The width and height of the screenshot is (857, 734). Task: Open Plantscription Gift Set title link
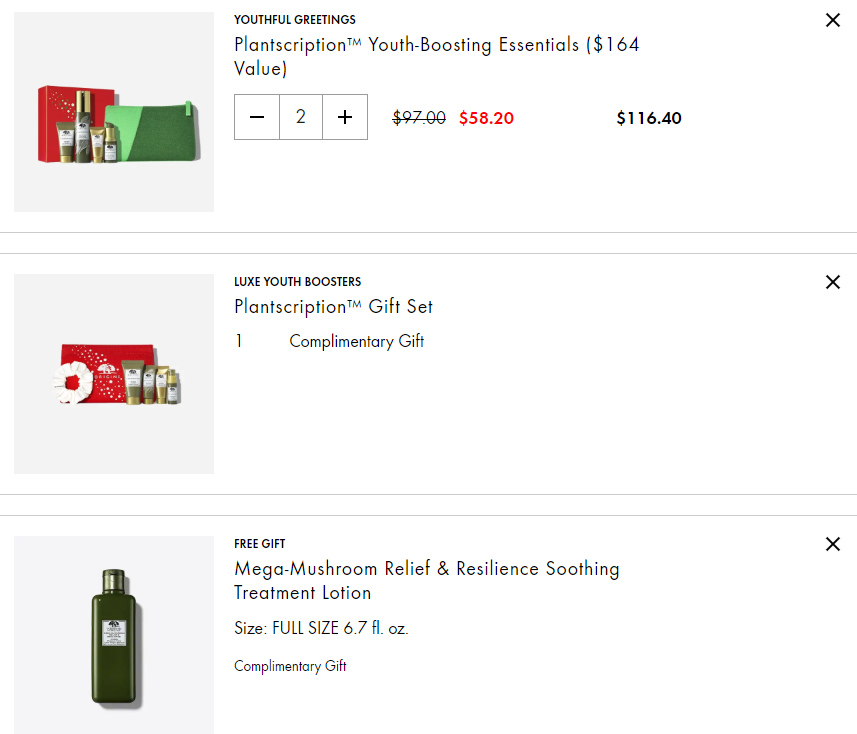(333, 306)
